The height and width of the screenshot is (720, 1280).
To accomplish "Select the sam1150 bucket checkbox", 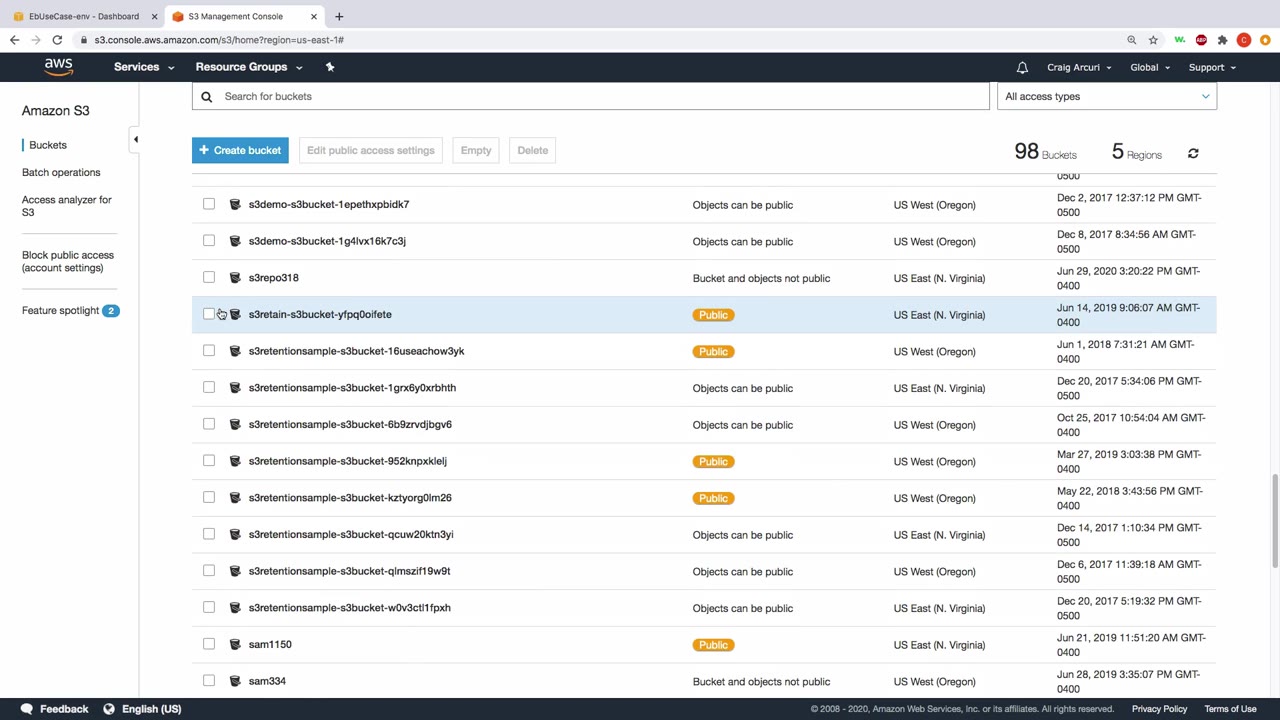I will point(209,644).
